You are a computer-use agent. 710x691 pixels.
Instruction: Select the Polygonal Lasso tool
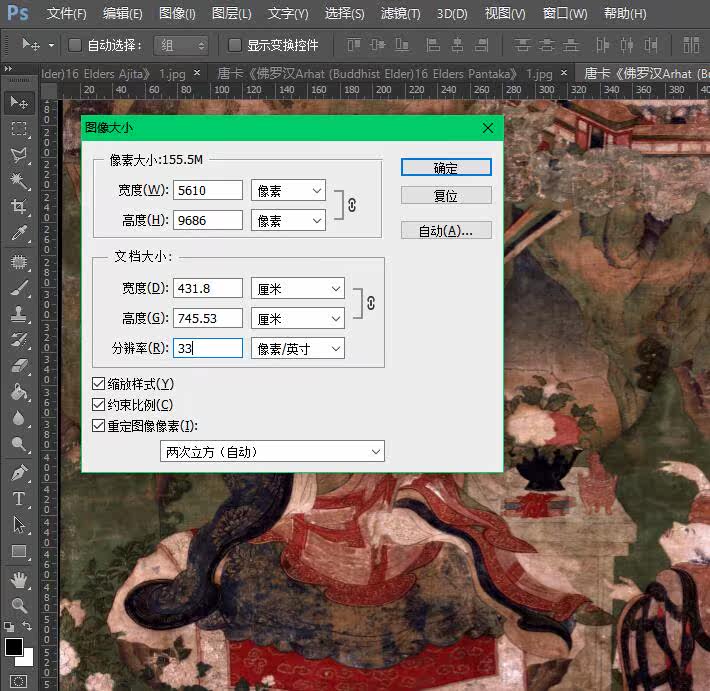point(19,155)
